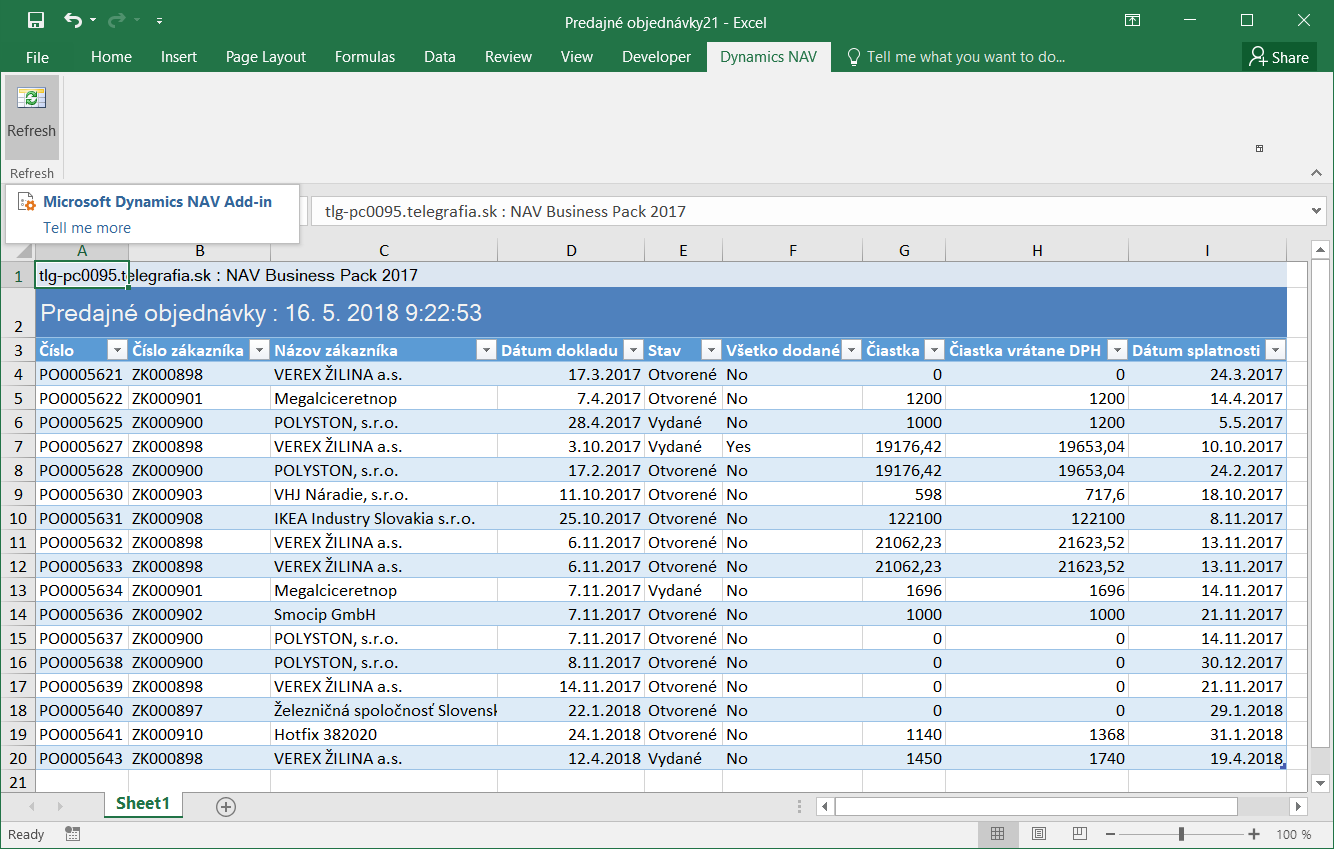Click the formula bar text field
Viewport: 1334px width, 849px height.
pyautogui.click(x=809, y=211)
